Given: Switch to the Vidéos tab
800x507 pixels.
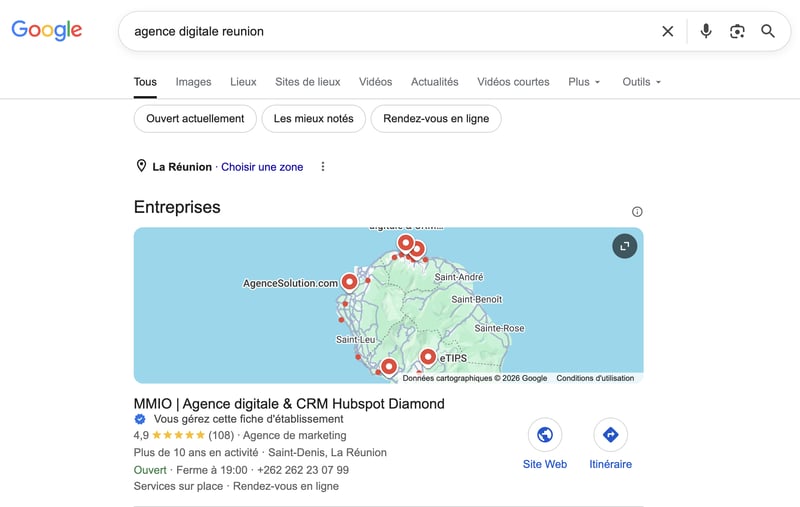Looking at the screenshot, I should click(376, 82).
